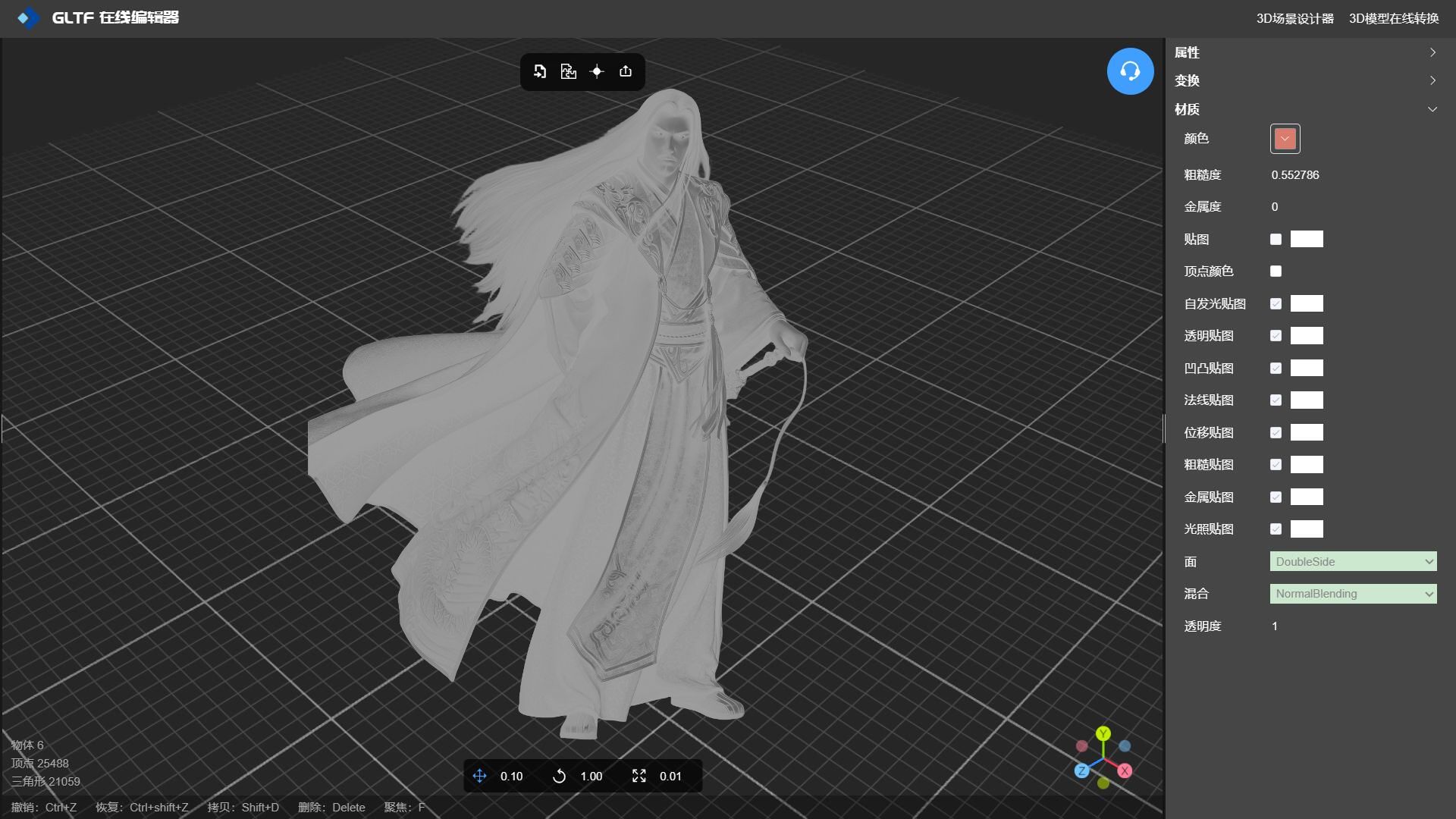Open the 颜色 material color swatch
1456x819 pixels.
tap(1285, 139)
